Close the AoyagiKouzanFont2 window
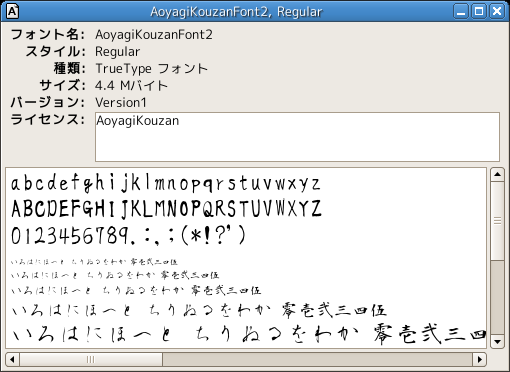The width and height of the screenshot is (510, 372). 497,11
